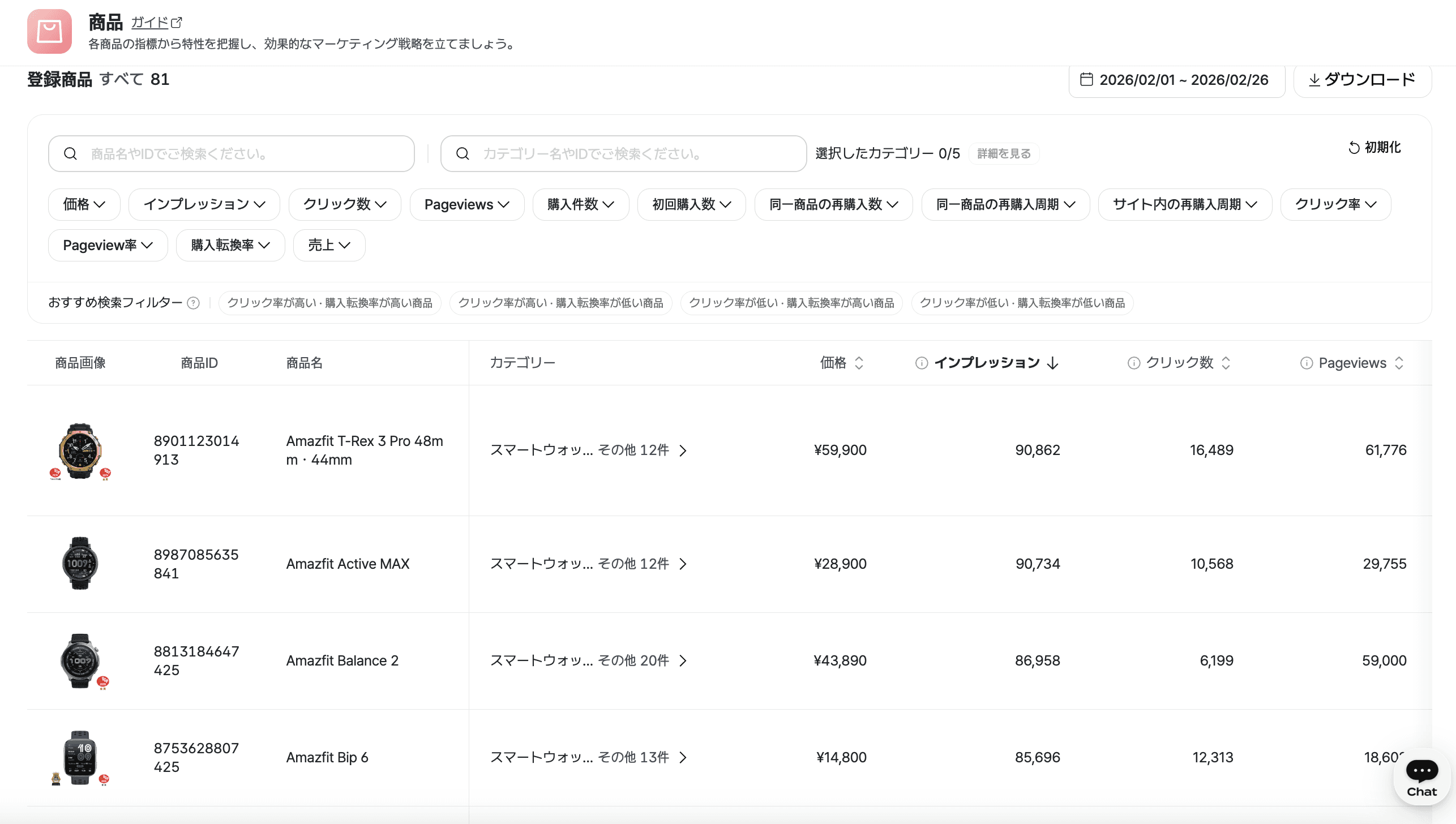1456x824 pixels.
Task: Click info icon beside Pageviews column header
Action: (x=1306, y=363)
